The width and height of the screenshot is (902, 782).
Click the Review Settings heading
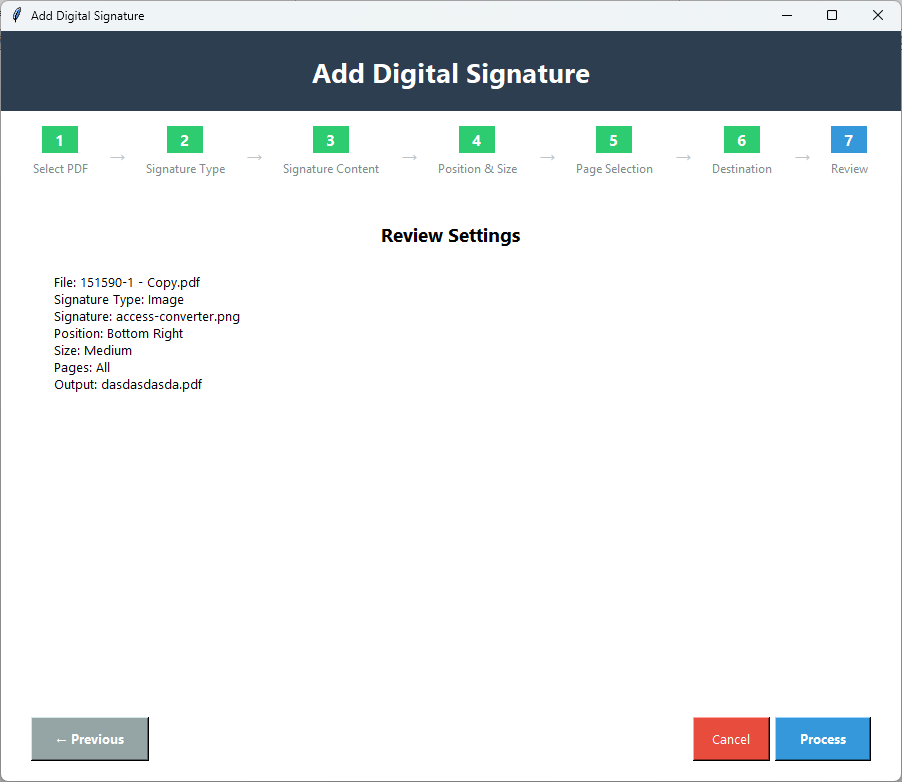coord(450,235)
